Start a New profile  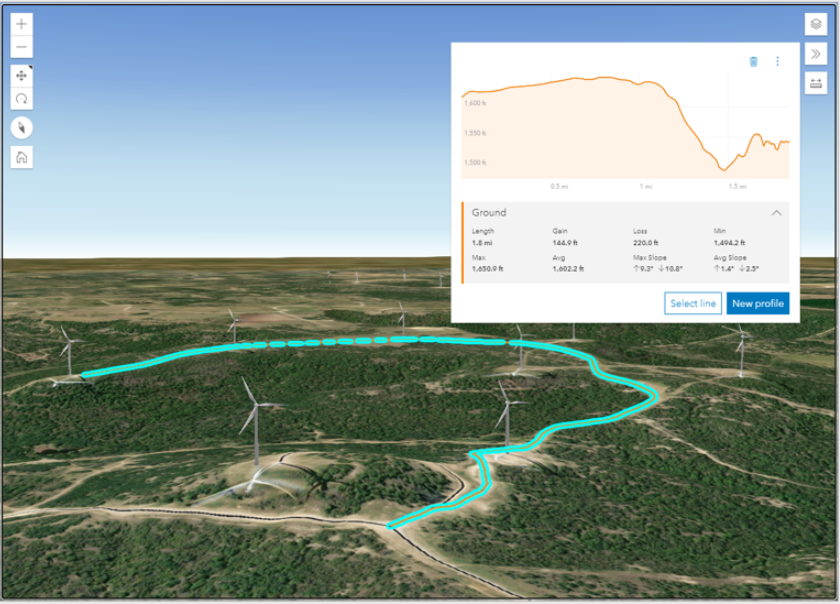tap(757, 303)
